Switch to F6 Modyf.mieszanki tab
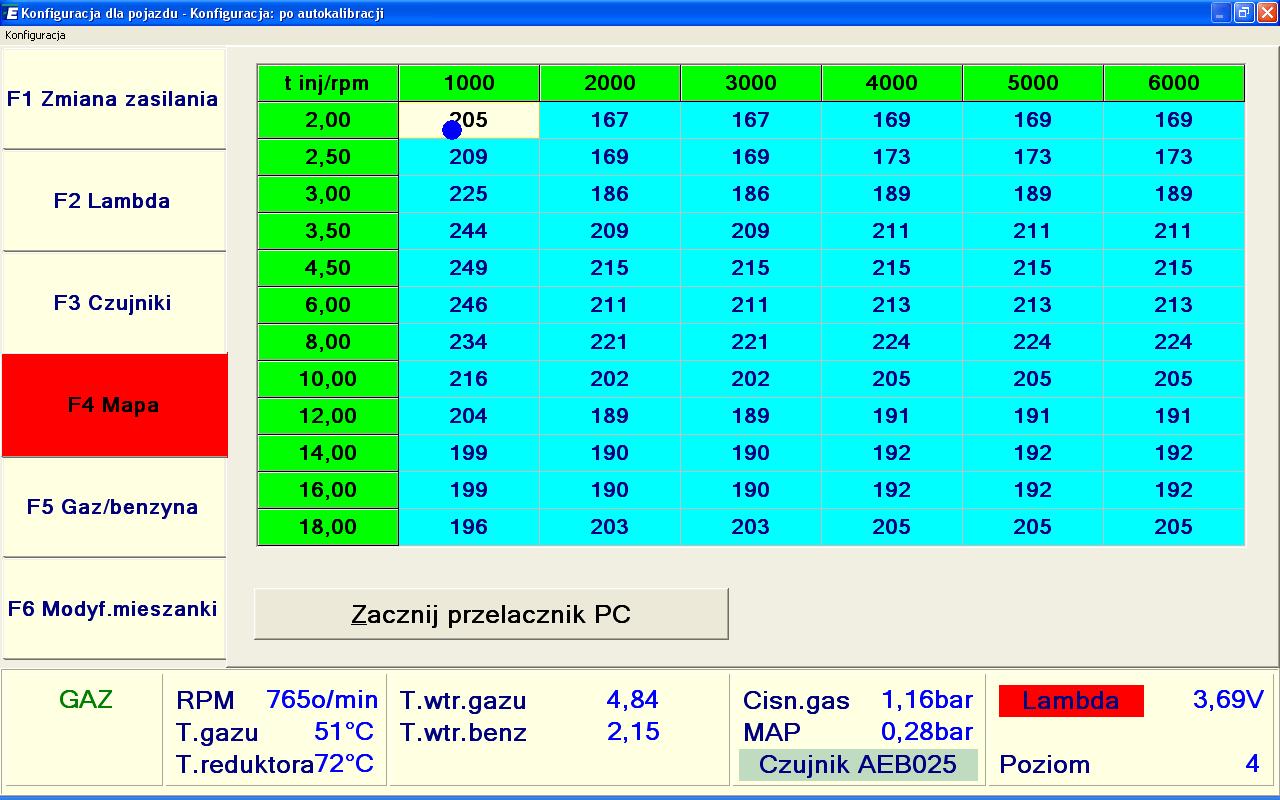 (x=113, y=609)
